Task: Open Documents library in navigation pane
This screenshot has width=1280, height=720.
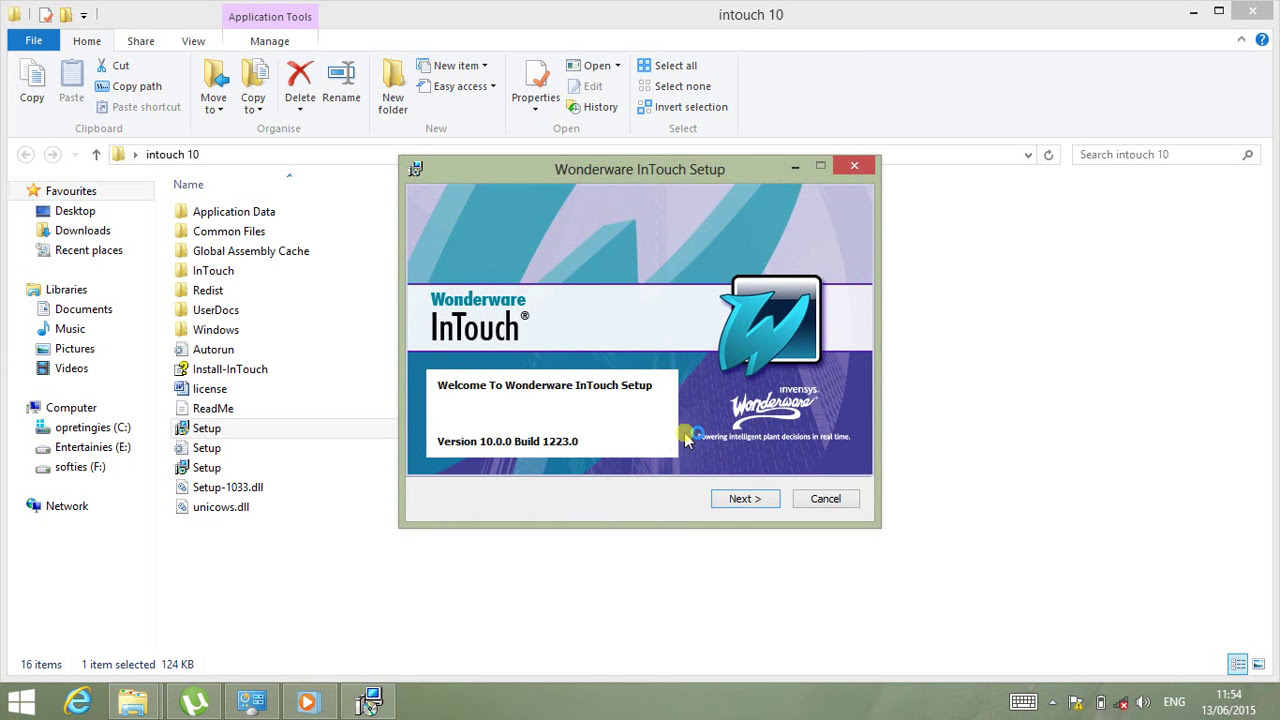Action: click(x=83, y=309)
